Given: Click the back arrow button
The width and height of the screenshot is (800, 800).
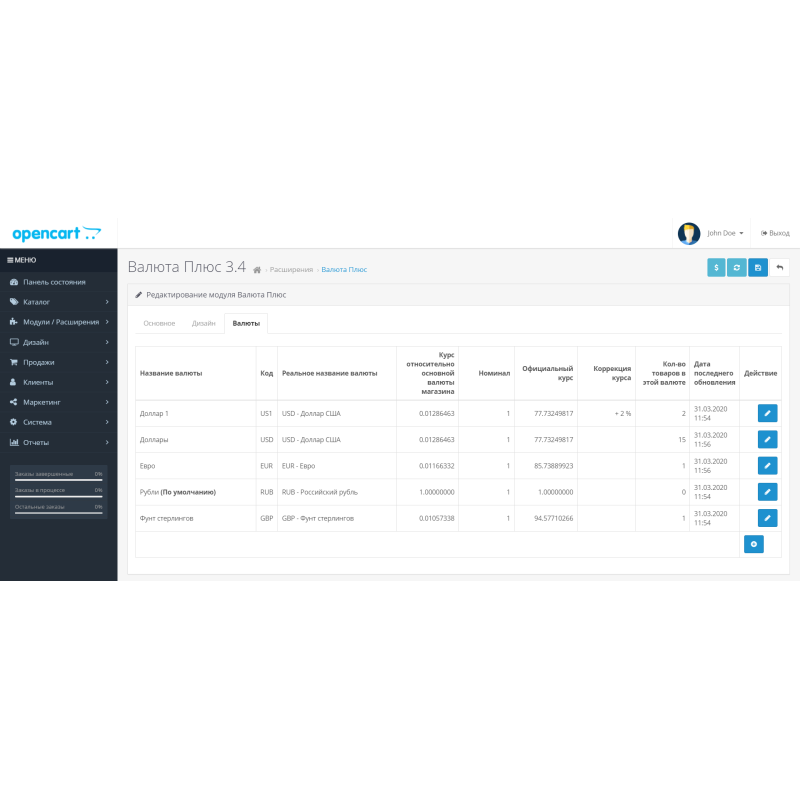Looking at the screenshot, I should coord(779,267).
